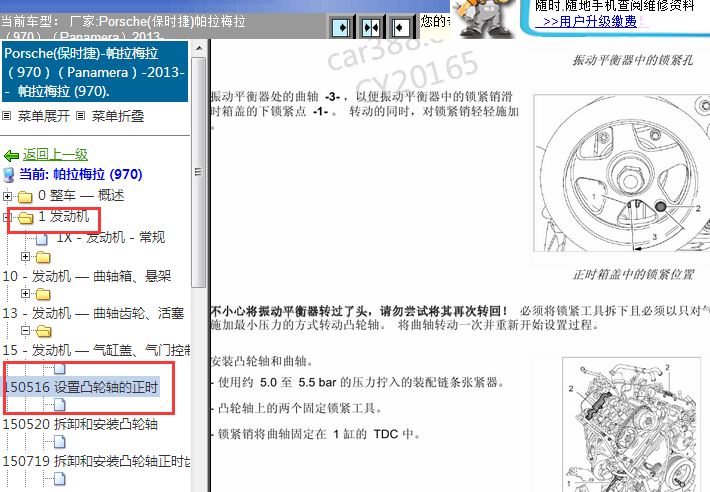Click page icon above 150719 entry
710x492 pixels.
pos(60,442)
